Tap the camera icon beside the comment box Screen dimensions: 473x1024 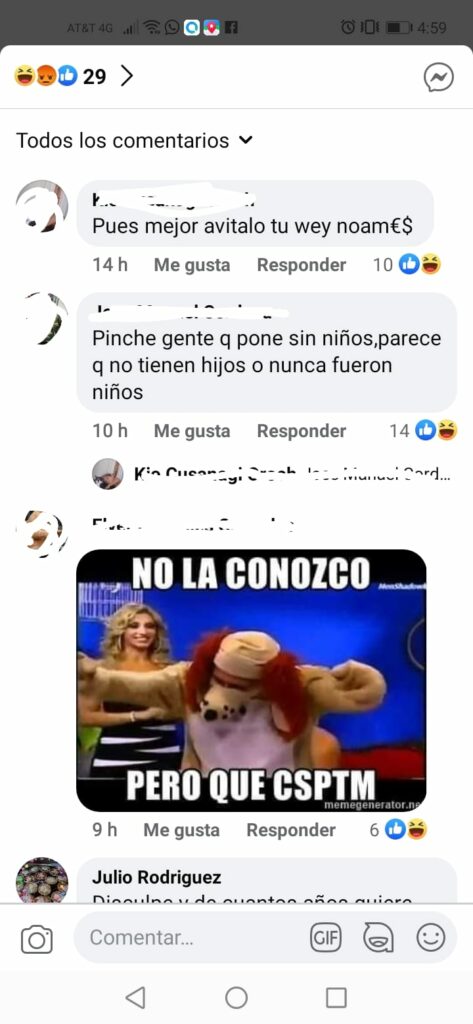[x=37, y=940]
